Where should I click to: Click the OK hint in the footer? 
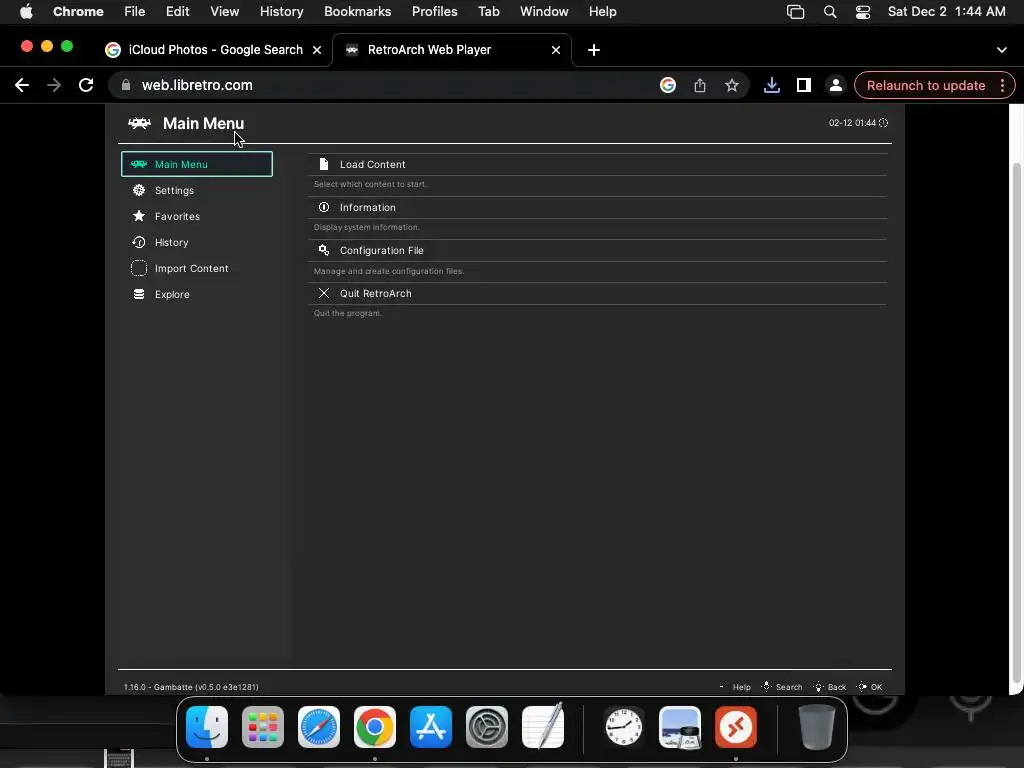(869, 687)
